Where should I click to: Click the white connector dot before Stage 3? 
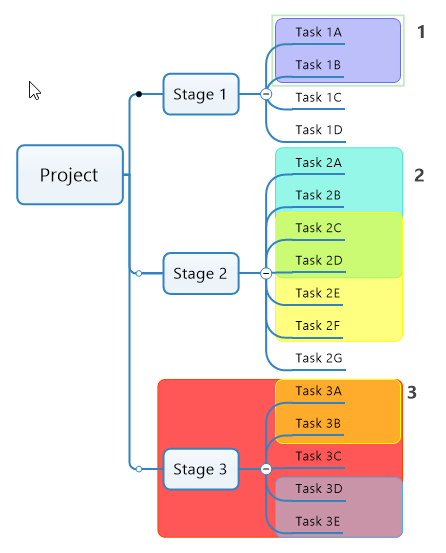click(139, 469)
